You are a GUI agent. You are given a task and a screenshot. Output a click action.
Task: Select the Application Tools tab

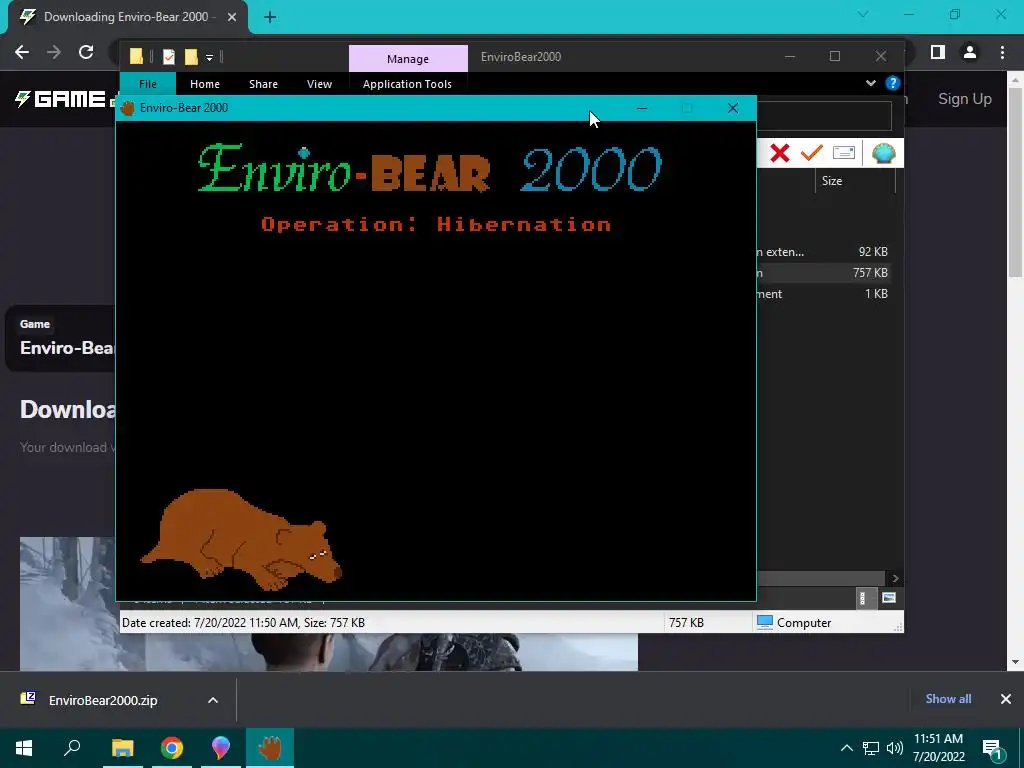[407, 84]
